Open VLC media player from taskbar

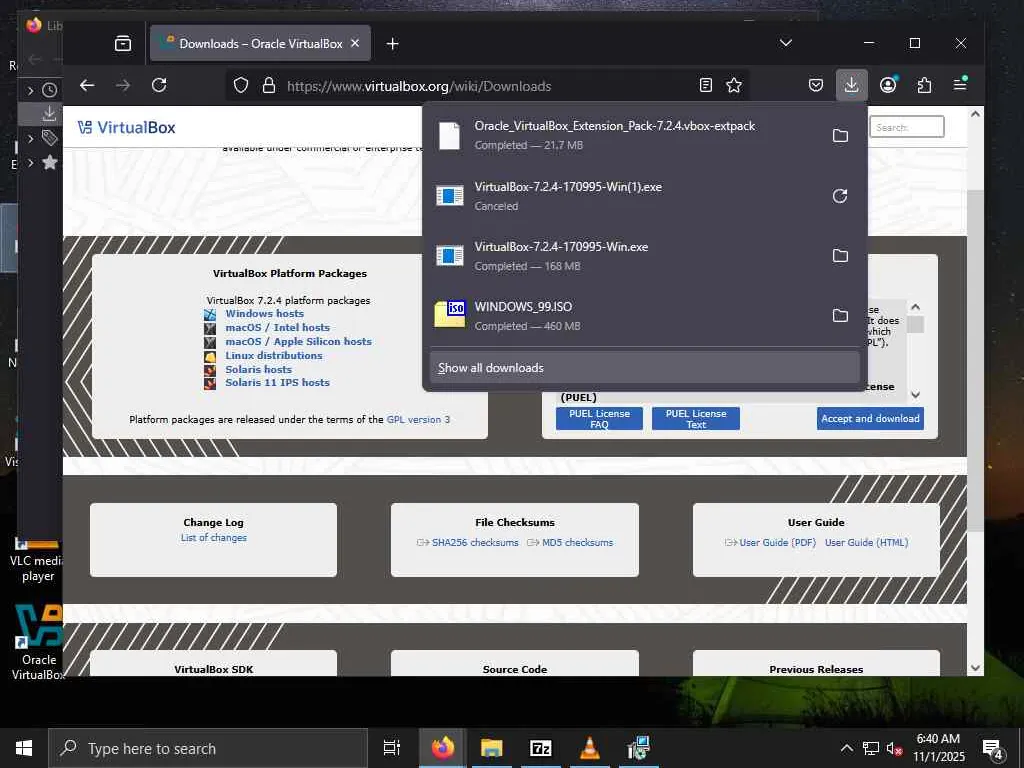tap(590, 748)
